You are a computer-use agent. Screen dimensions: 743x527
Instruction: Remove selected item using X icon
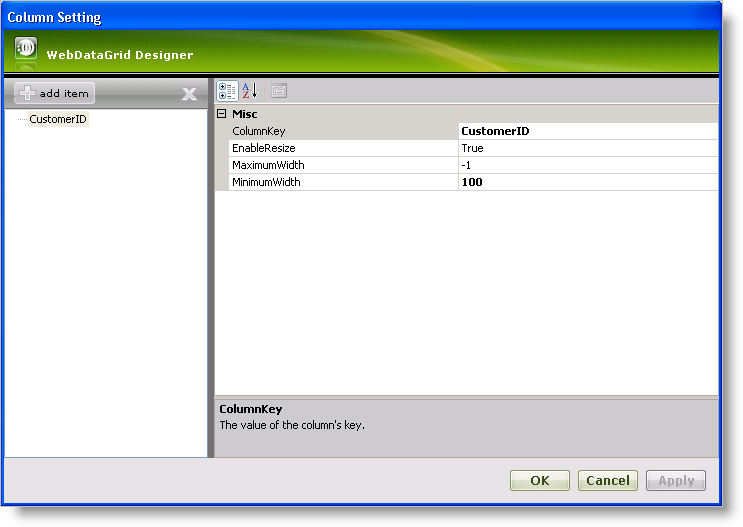tap(189, 94)
